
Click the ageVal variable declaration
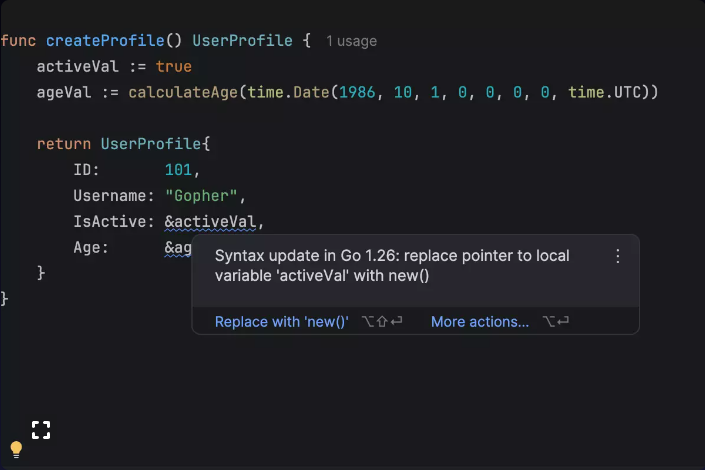[x=64, y=92]
